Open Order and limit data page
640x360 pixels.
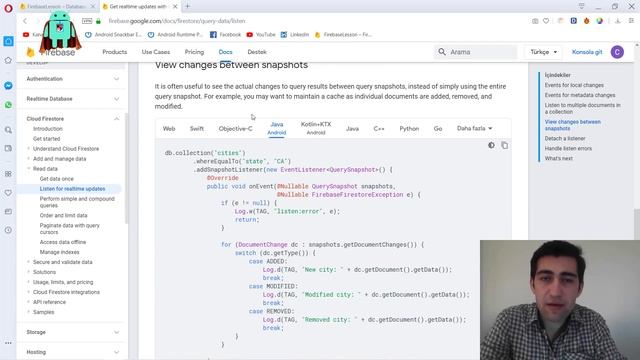[x=63, y=215]
